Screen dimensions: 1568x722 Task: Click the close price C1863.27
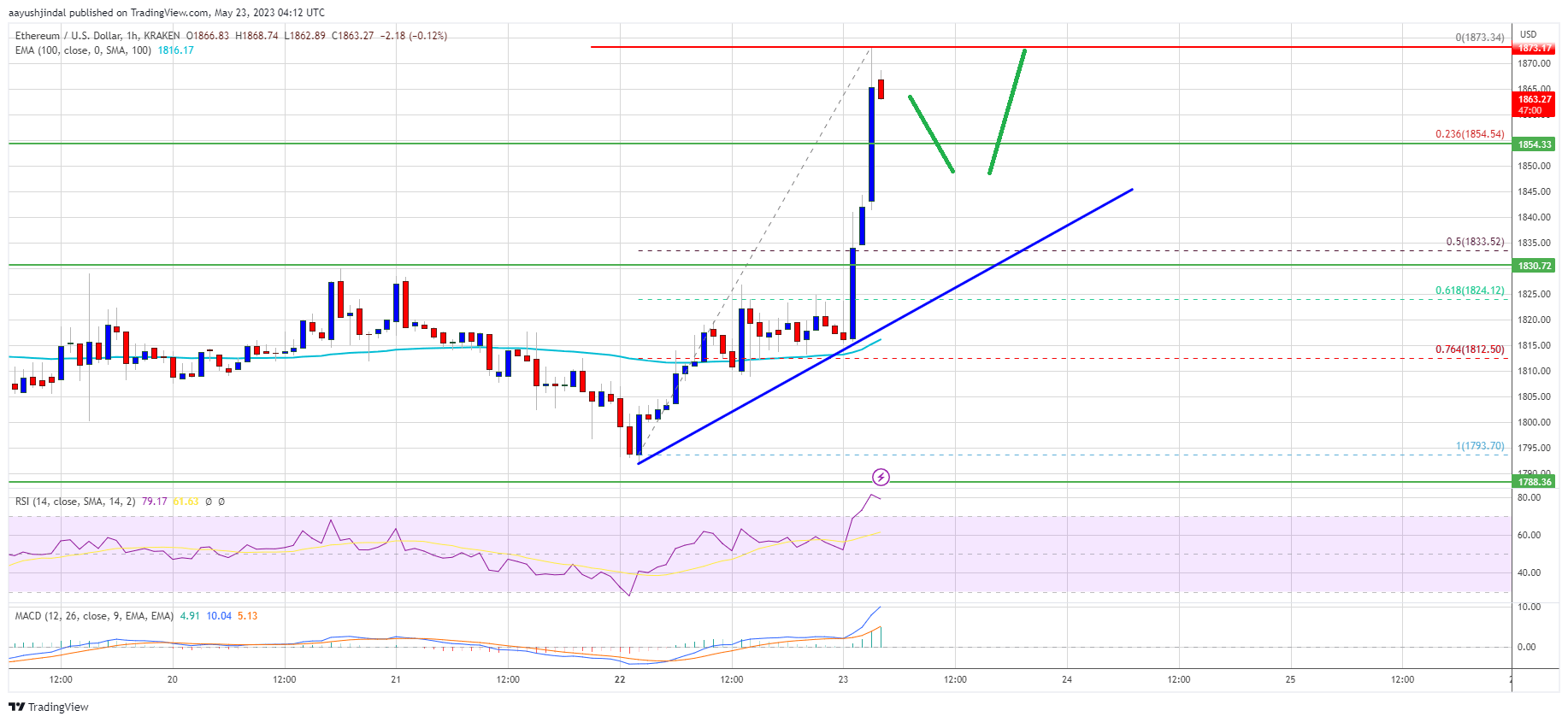(352, 36)
